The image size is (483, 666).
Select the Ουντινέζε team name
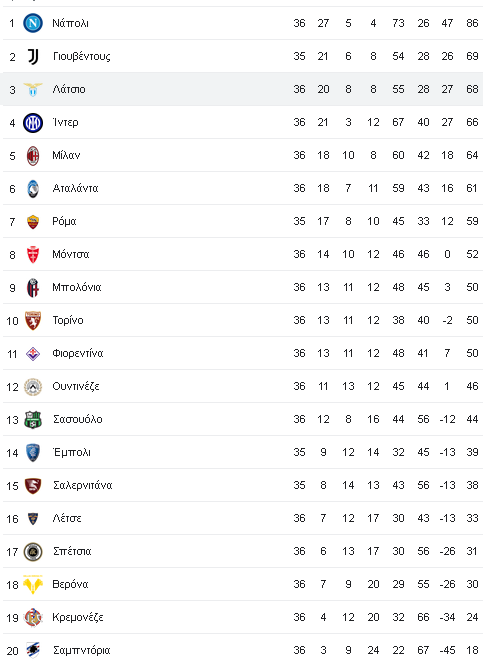76,386
